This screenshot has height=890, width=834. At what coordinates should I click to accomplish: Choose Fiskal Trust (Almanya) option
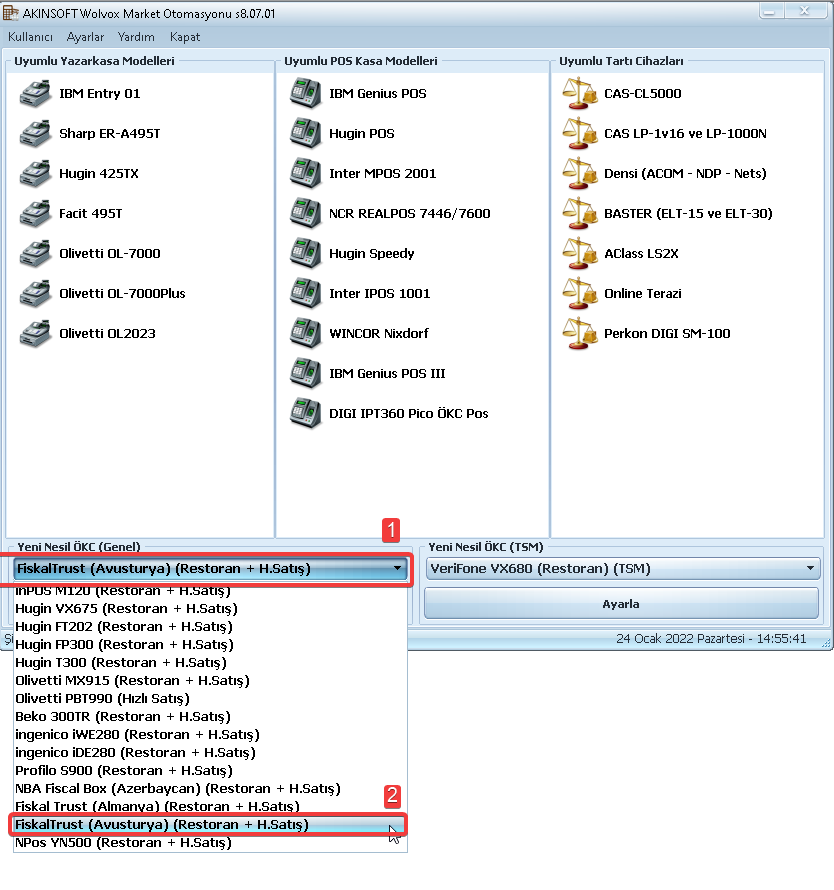tap(210, 807)
